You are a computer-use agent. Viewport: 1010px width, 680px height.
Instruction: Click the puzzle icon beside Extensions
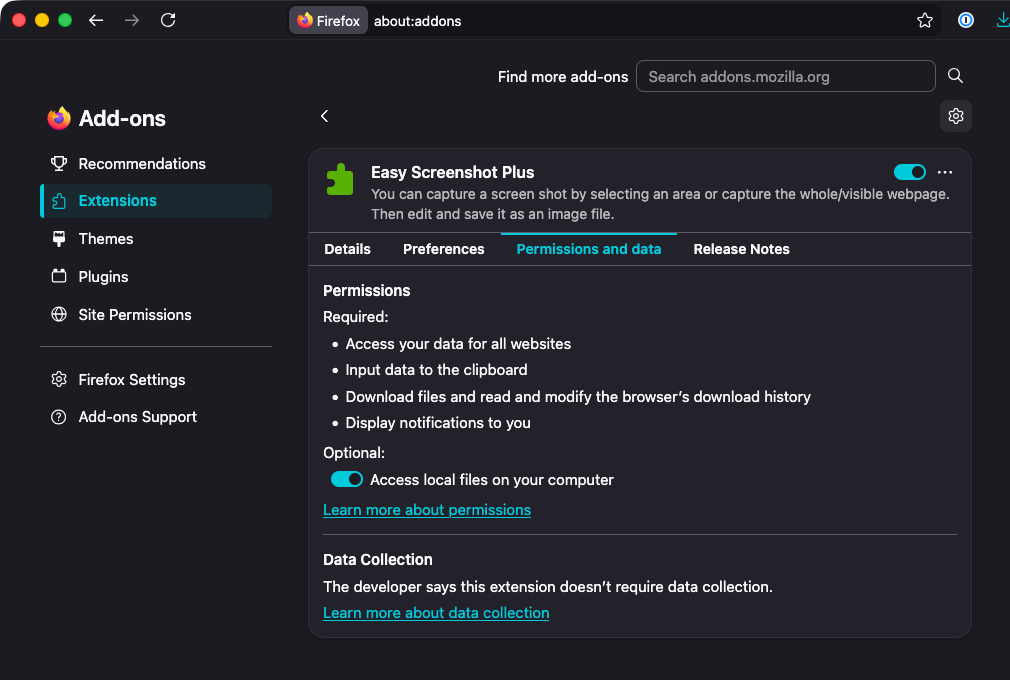59,201
